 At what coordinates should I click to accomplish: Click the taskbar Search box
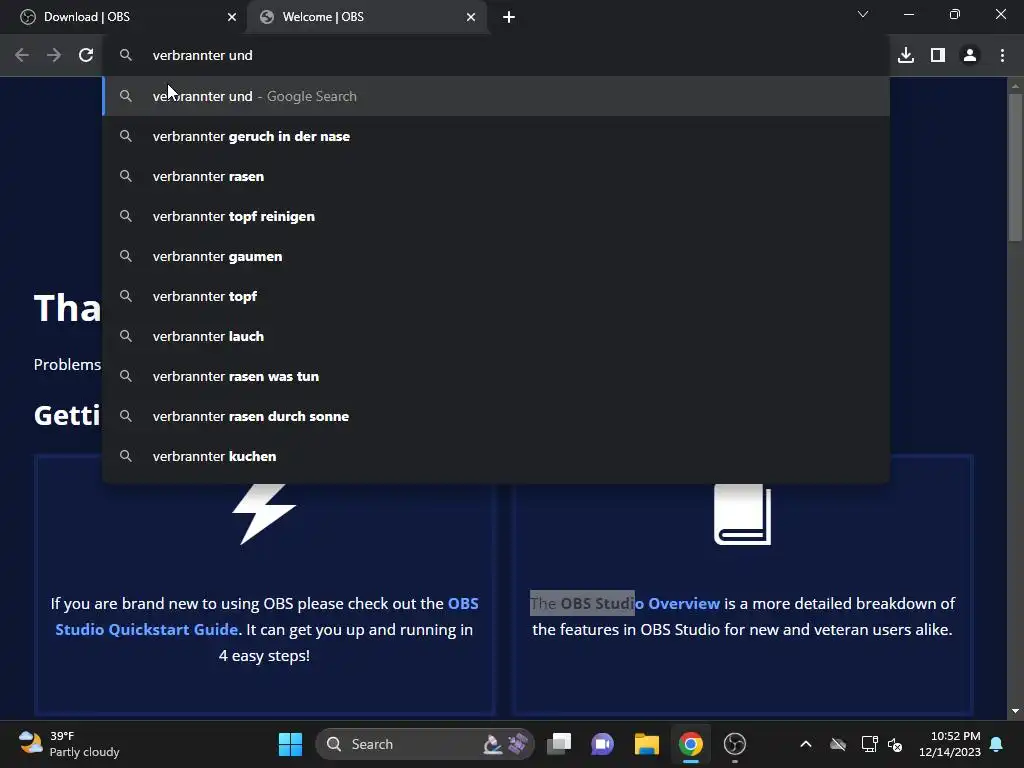(425, 744)
